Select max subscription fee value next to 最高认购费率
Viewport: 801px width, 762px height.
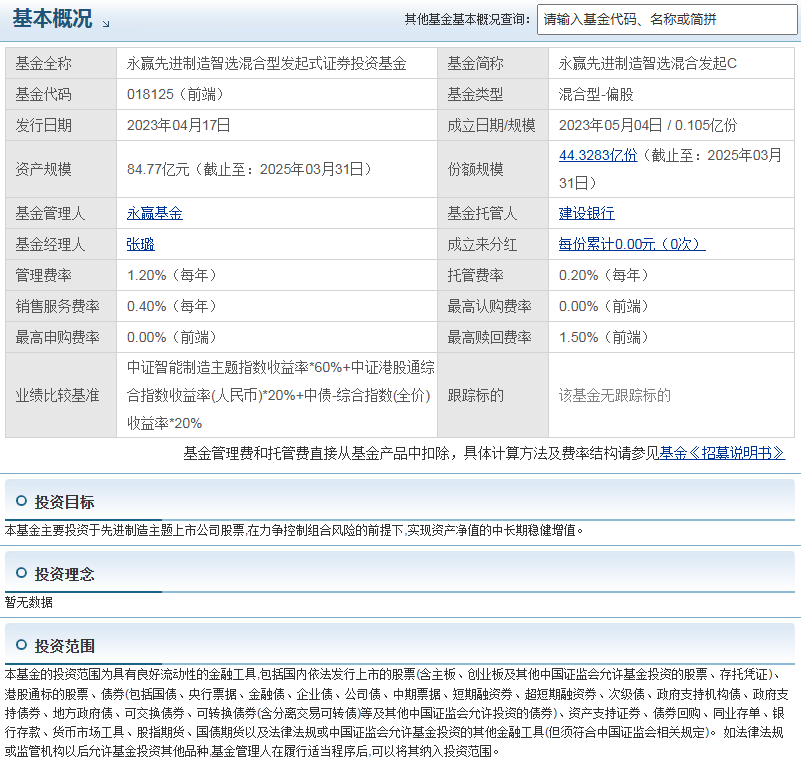tap(604, 306)
